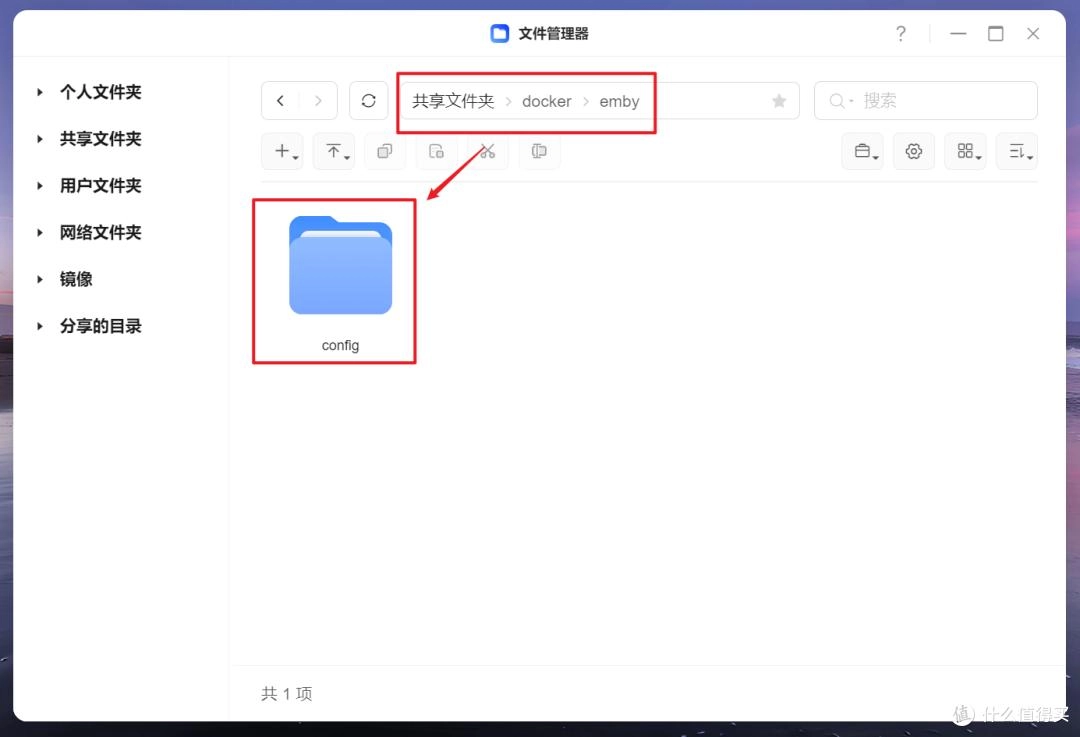Expand 共享文件夹 tree node

pyautogui.click(x=40, y=138)
